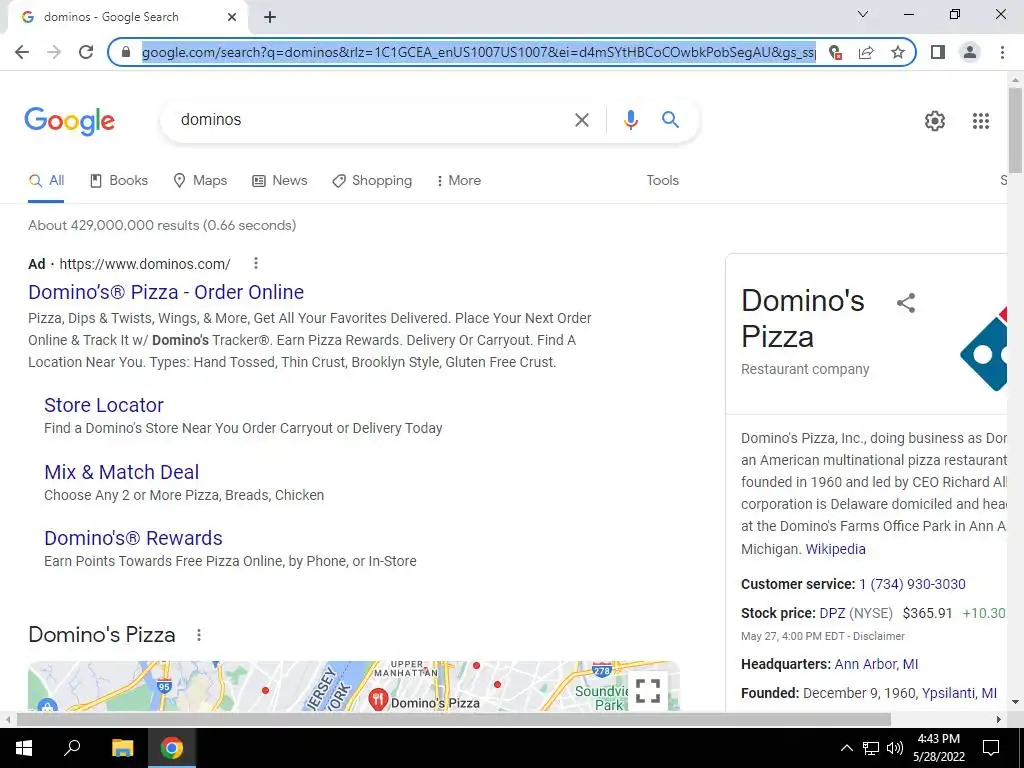1024x768 pixels.
Task: Switch to the Books tab
Action: [119, 181]
